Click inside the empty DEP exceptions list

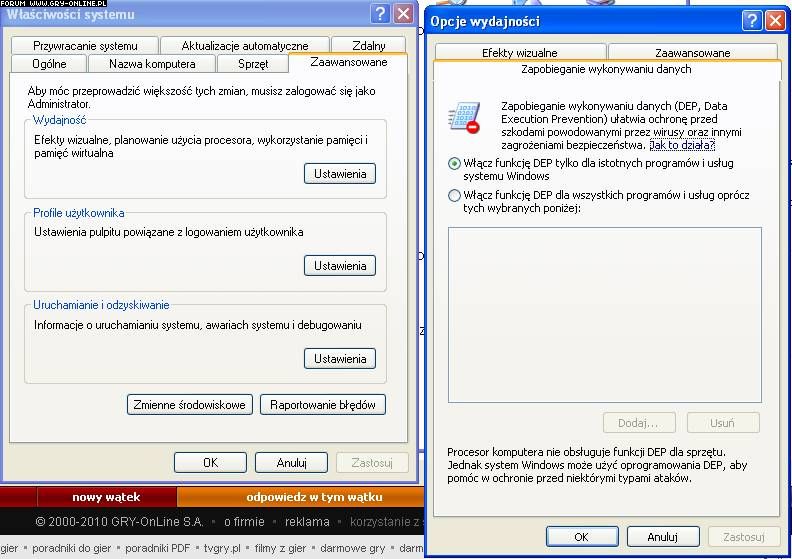pyautogui.click(x=604, y=314)
